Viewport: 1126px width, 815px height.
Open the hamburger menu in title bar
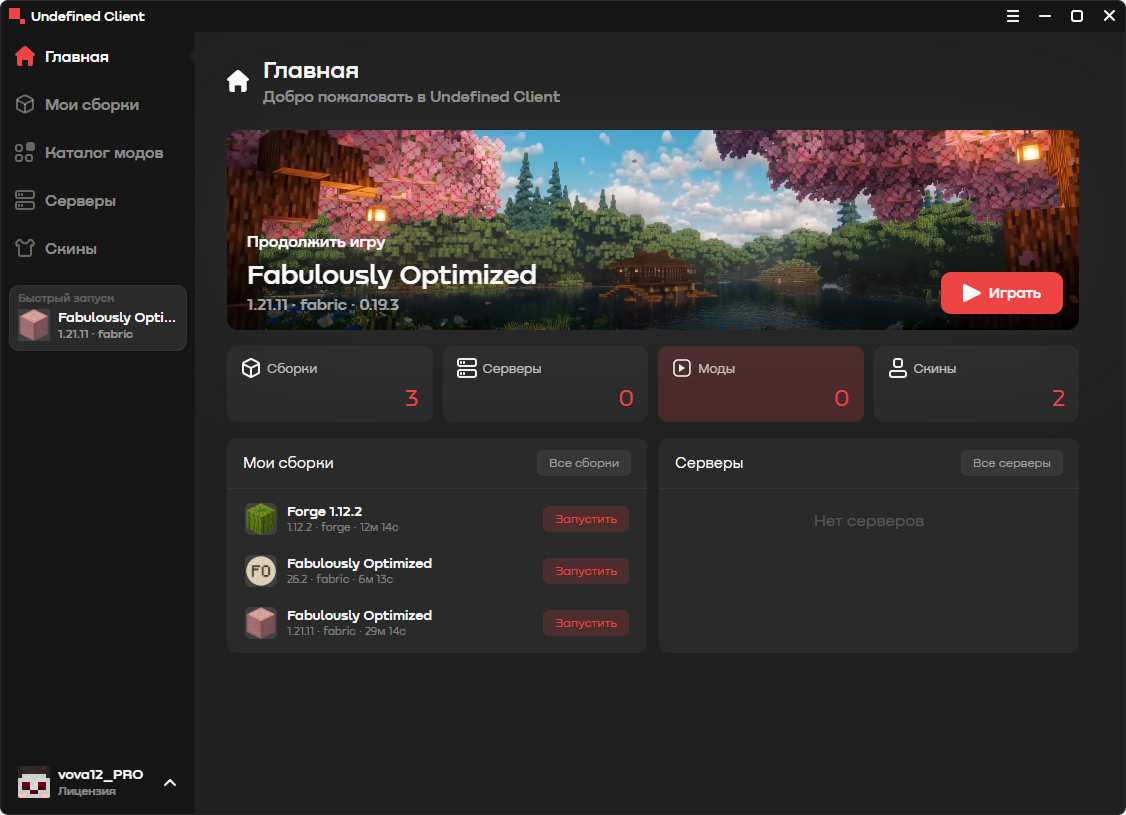(1013, 16)
